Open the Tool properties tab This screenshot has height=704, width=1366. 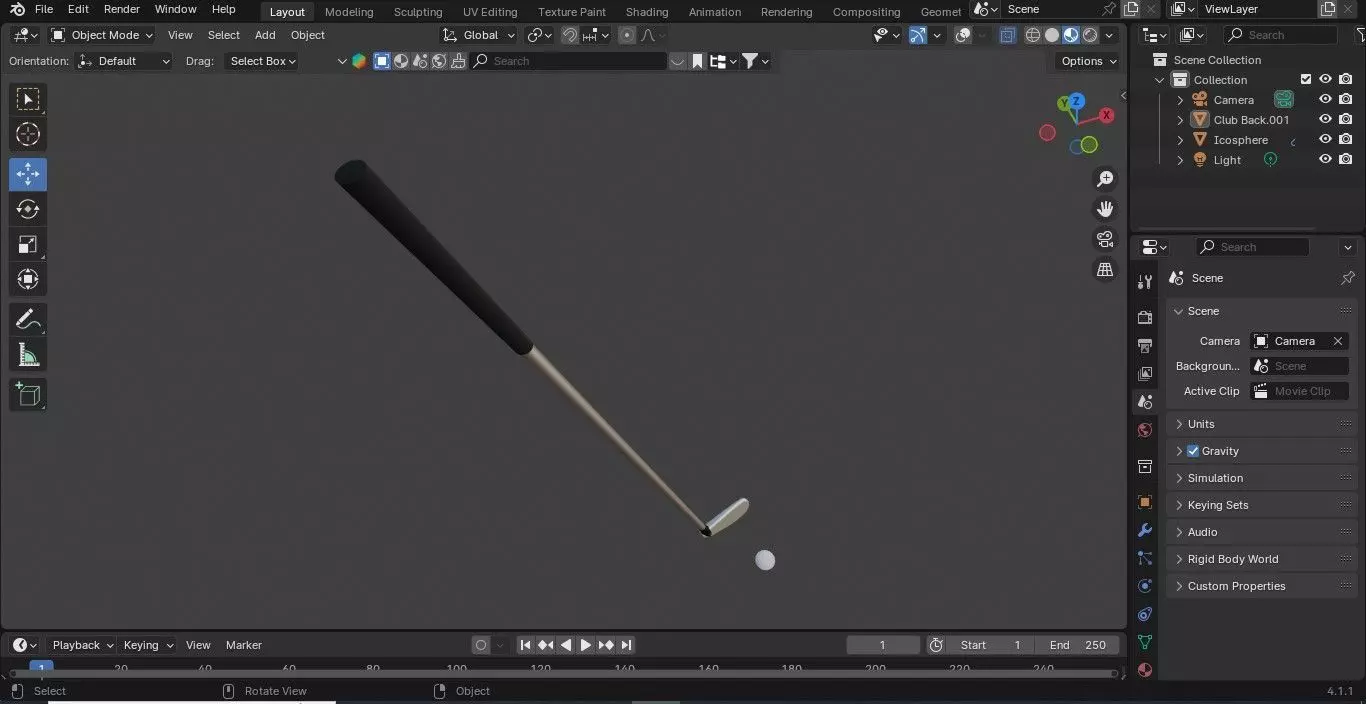(1145, 282)
